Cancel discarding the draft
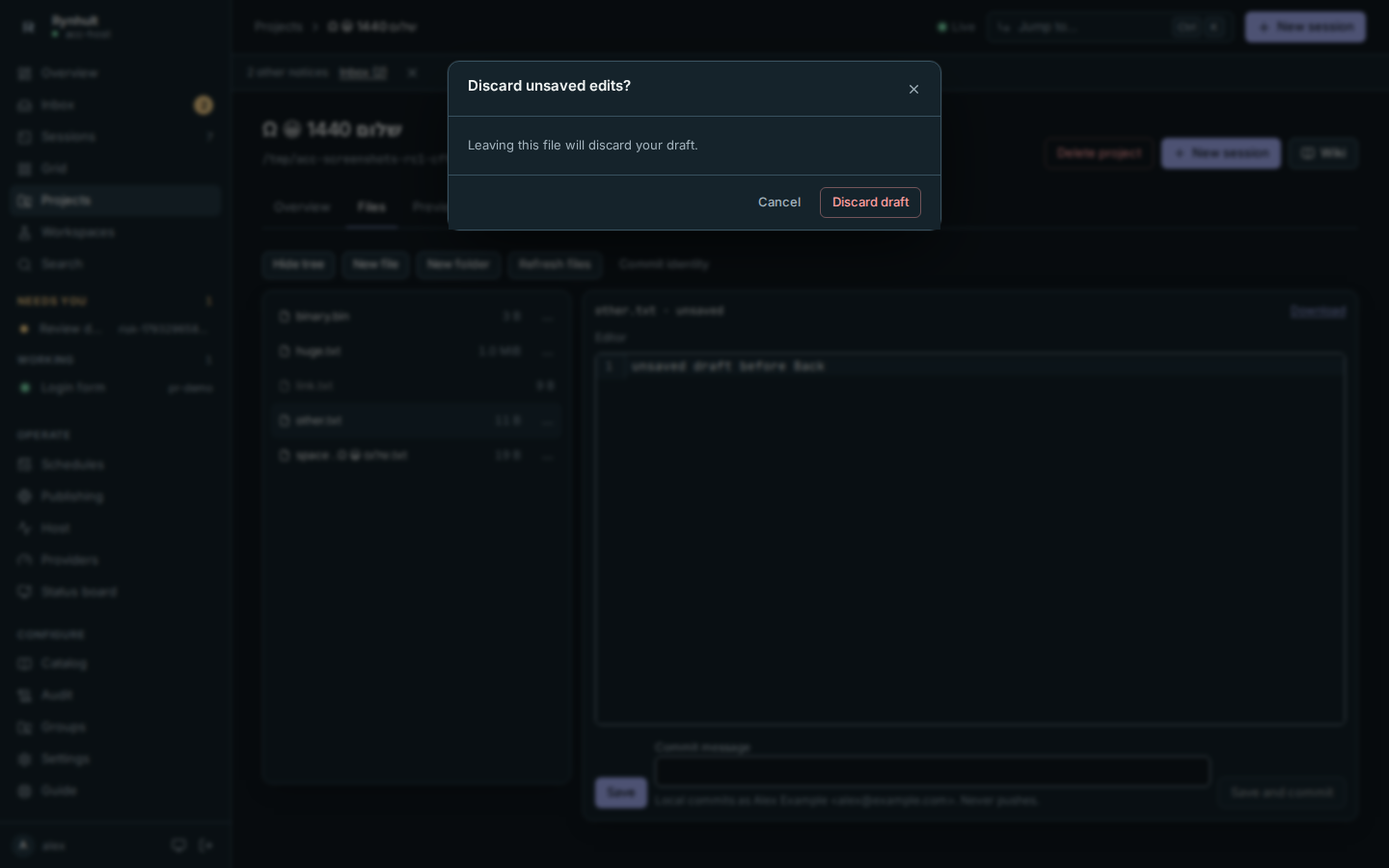 point(779,203)
